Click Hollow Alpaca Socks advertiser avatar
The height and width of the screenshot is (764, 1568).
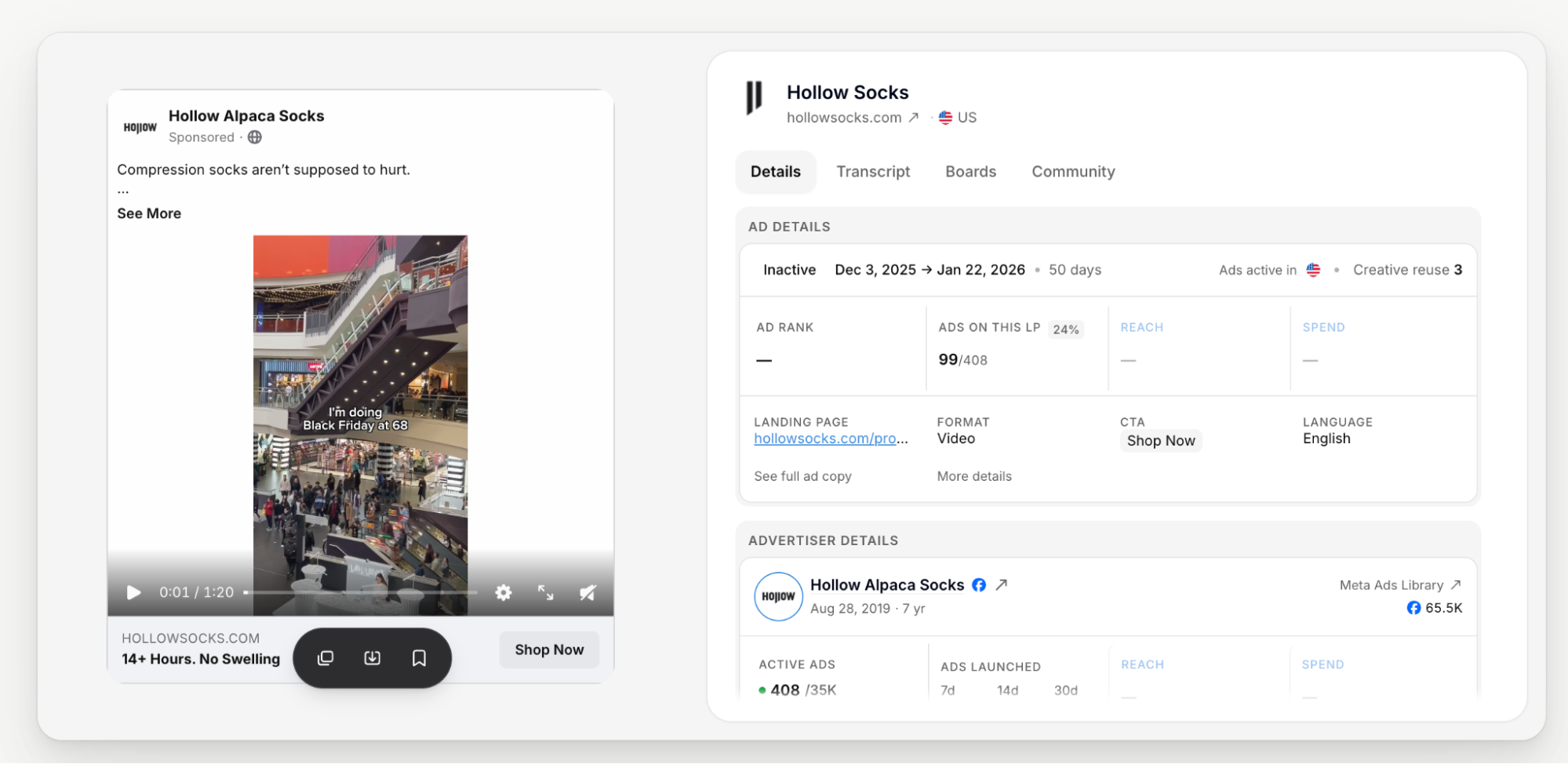tap(778, 596)
